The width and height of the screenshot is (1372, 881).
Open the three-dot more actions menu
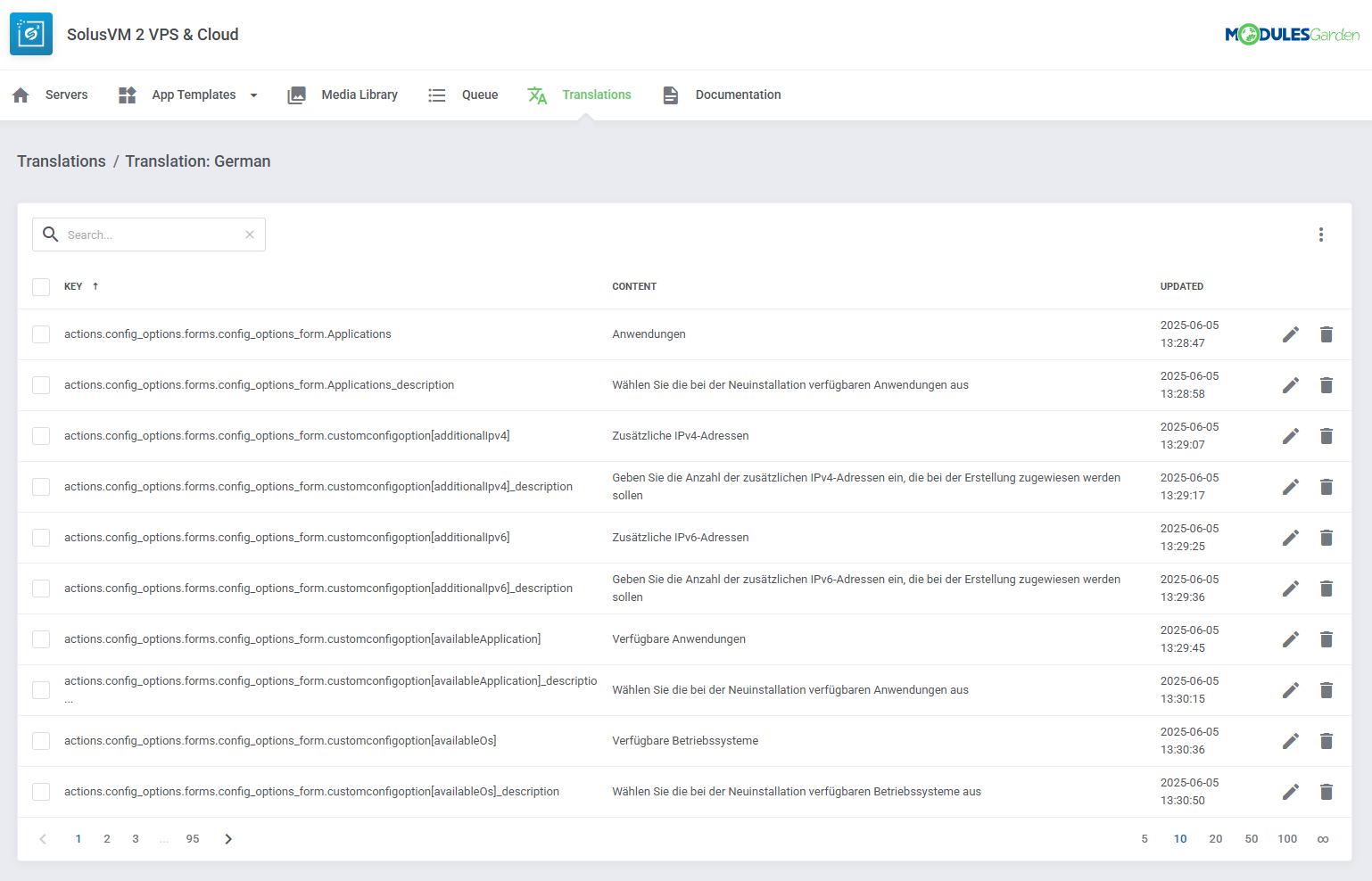(x=1320, y=235)
